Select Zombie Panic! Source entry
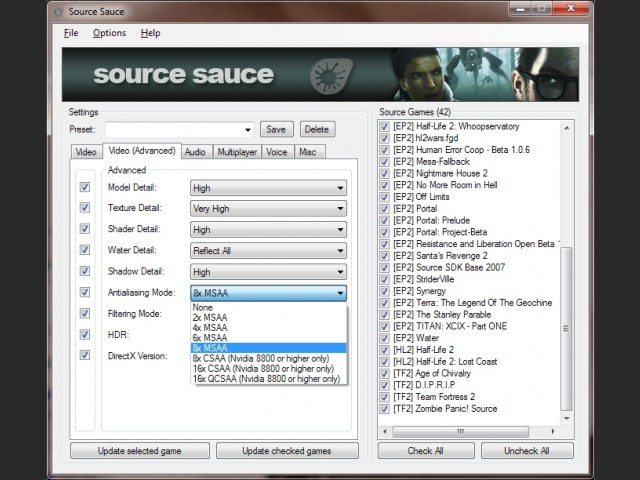This screenshot has width=640, height=480. [x=445, y=409]
